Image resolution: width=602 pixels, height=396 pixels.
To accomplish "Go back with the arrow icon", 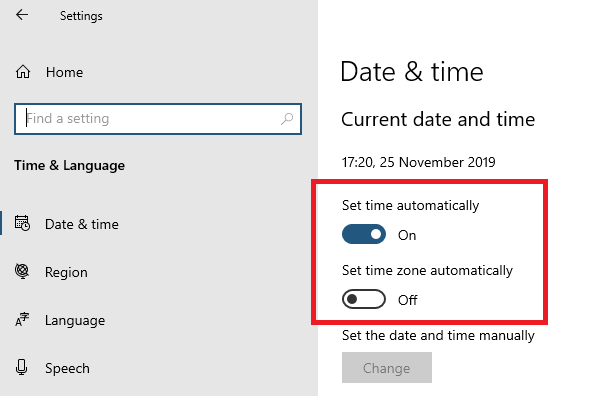I will (22, 15).
